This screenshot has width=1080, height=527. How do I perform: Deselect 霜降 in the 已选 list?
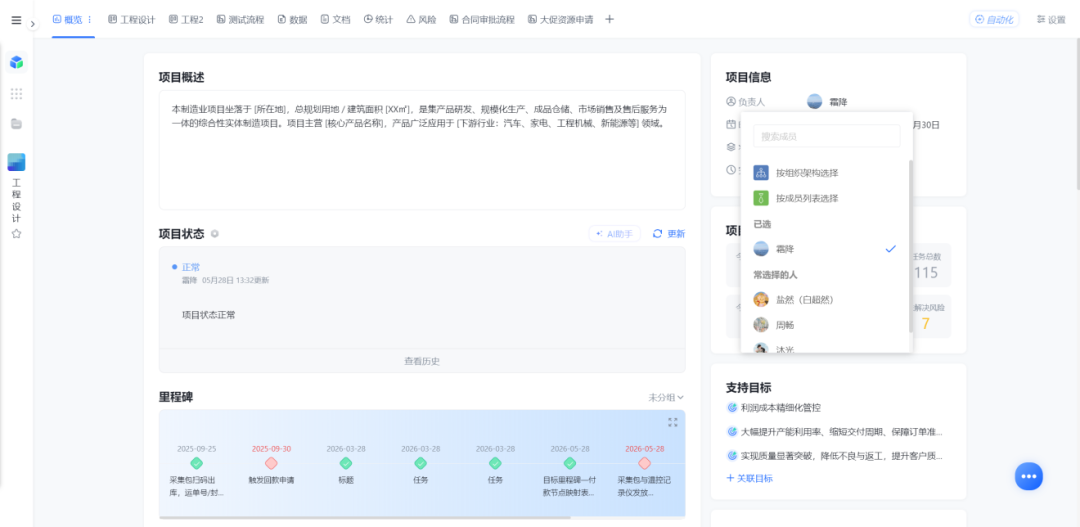pyautogui.click(x=827, y=249)
